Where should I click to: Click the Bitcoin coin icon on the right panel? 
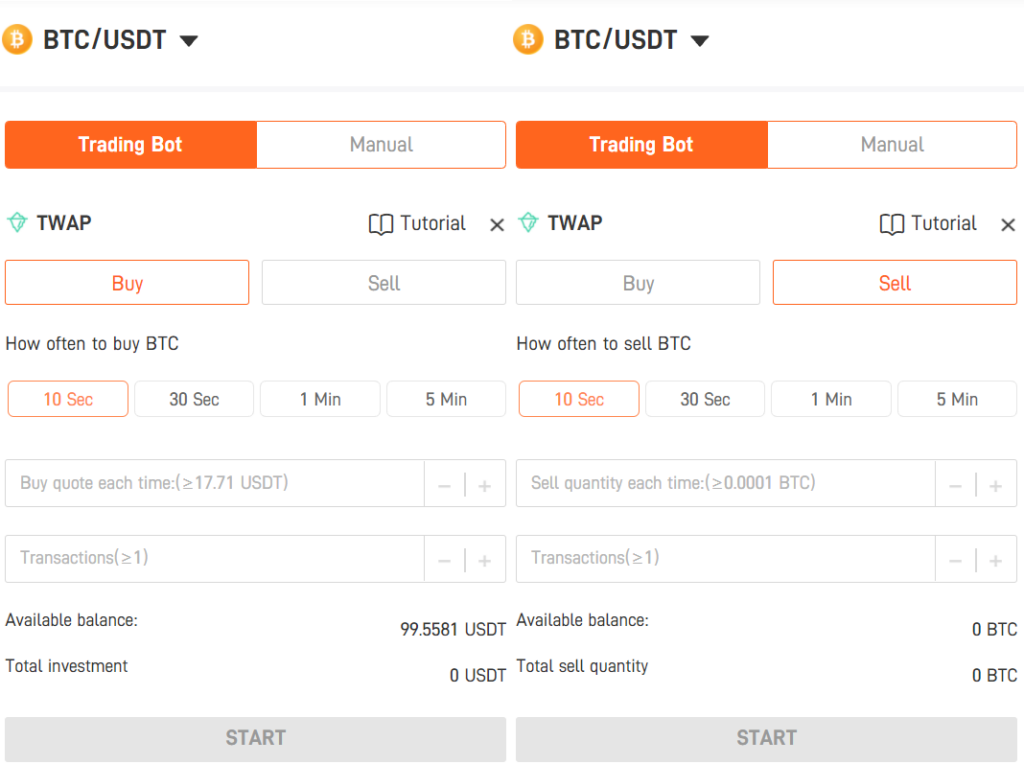[x=527, y=40]
